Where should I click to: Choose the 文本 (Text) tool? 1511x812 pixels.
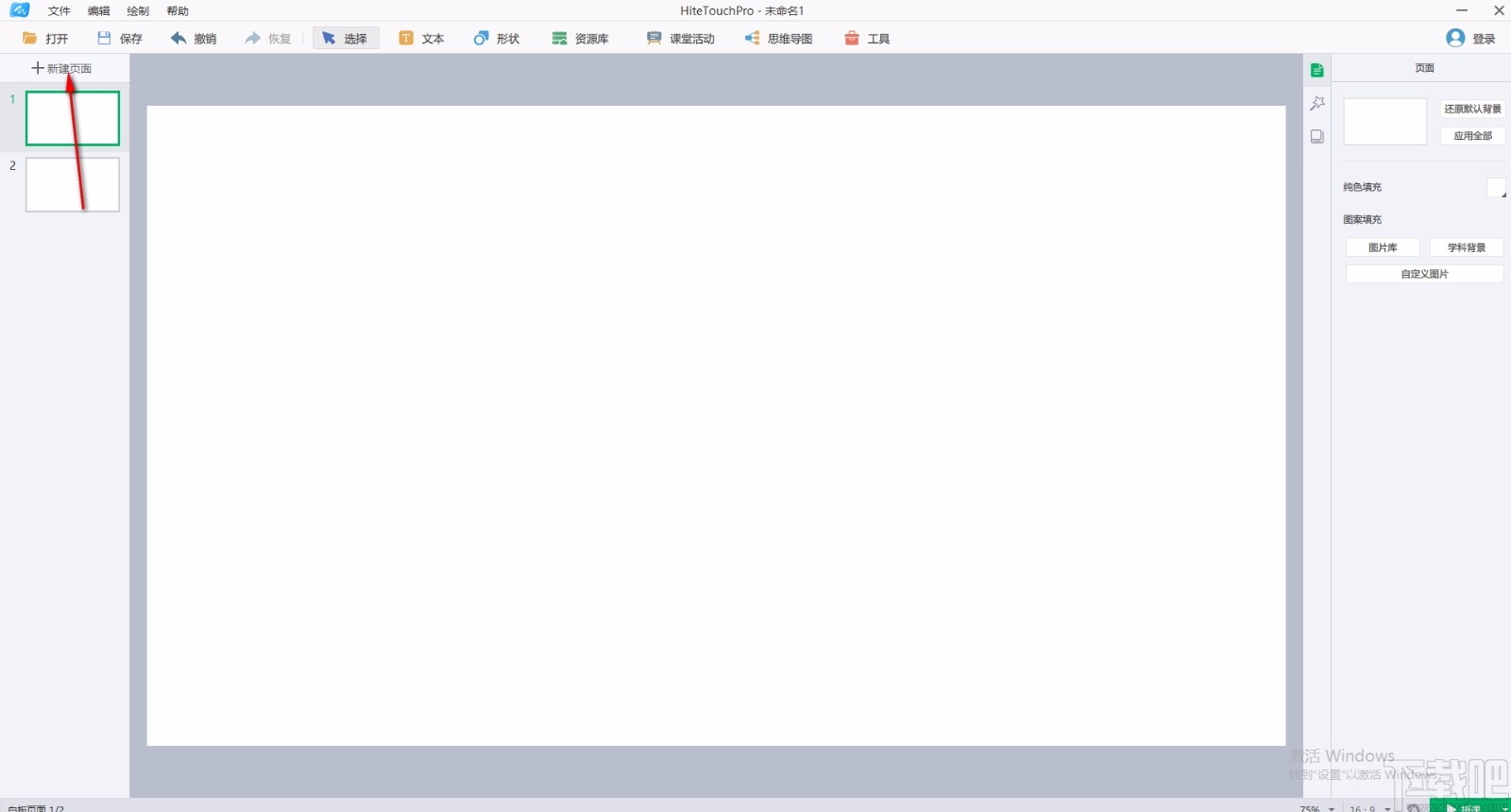pos(421,39)
